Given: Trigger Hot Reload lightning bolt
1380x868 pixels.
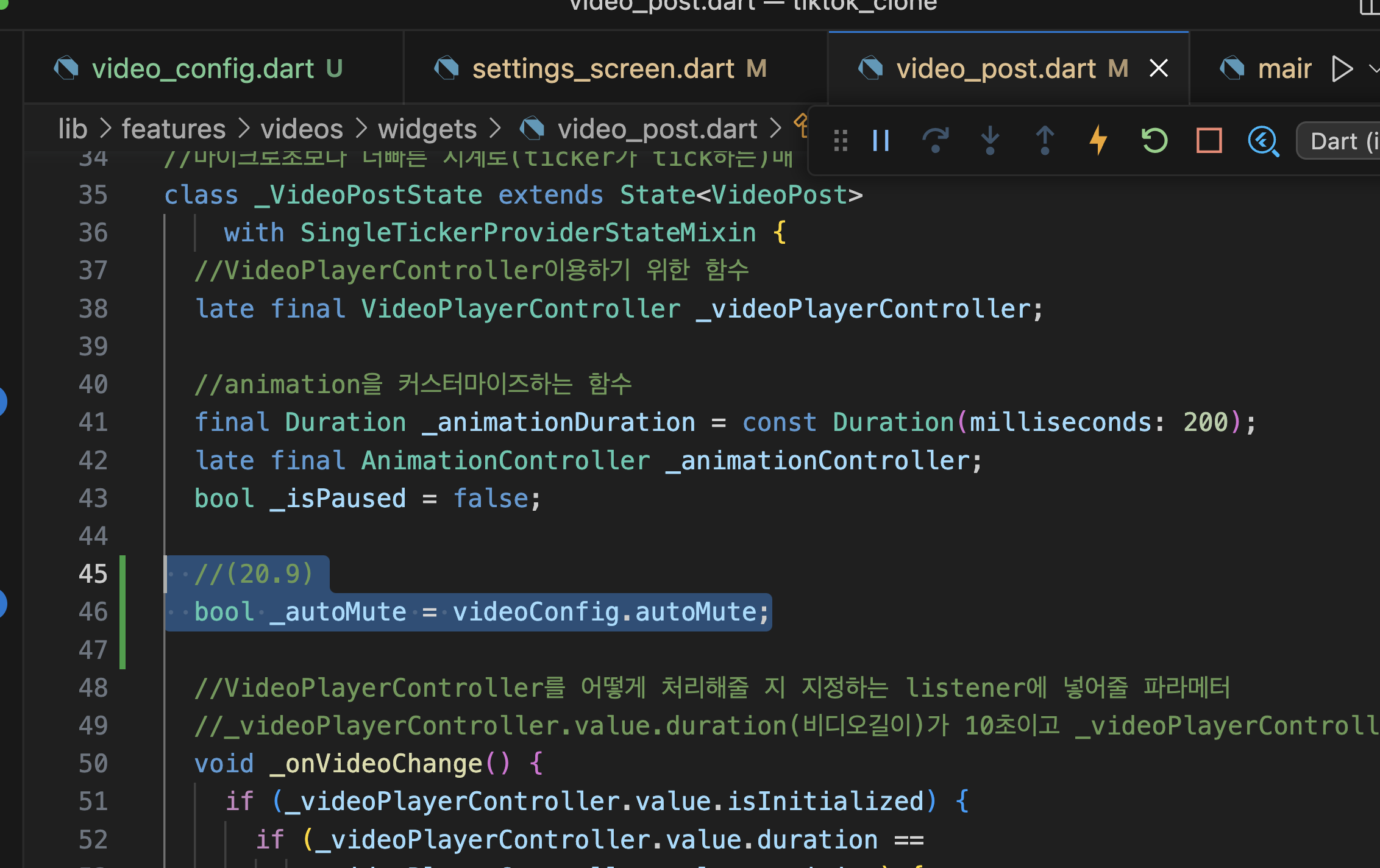Looking at the screenshot, I should coord(1098,141).
